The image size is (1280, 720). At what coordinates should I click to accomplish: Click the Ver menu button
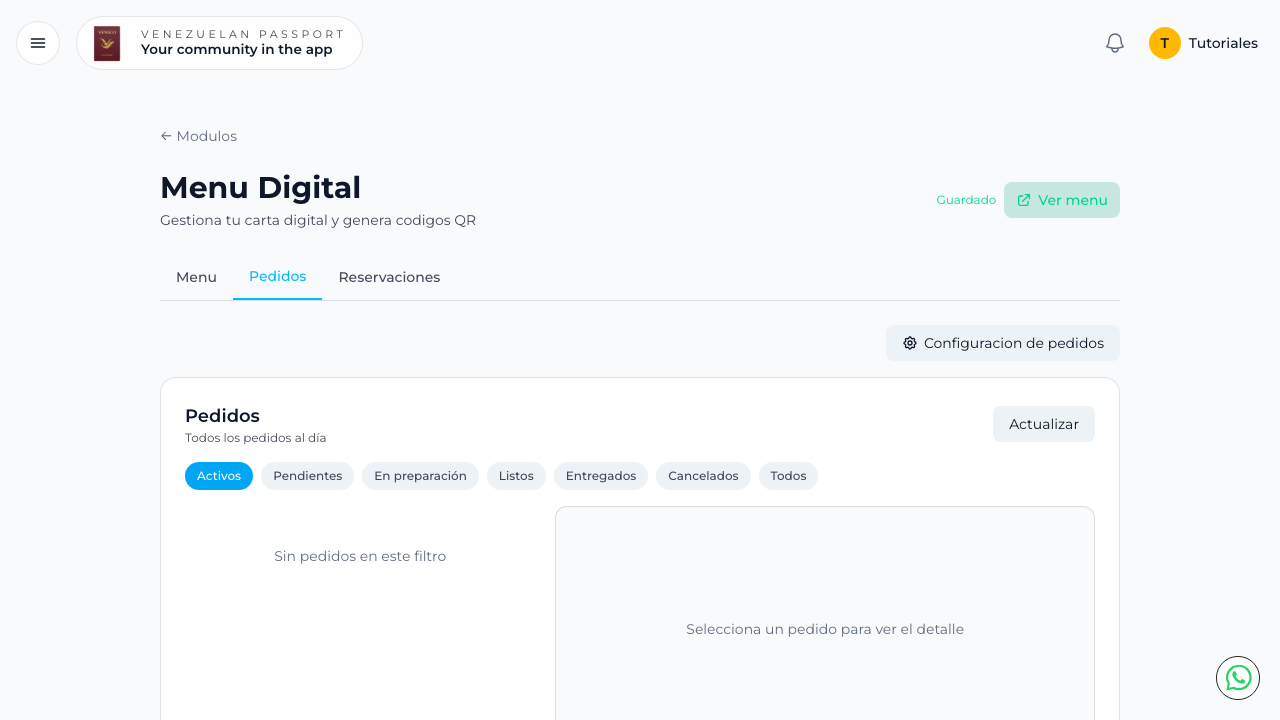[1062, 200]
